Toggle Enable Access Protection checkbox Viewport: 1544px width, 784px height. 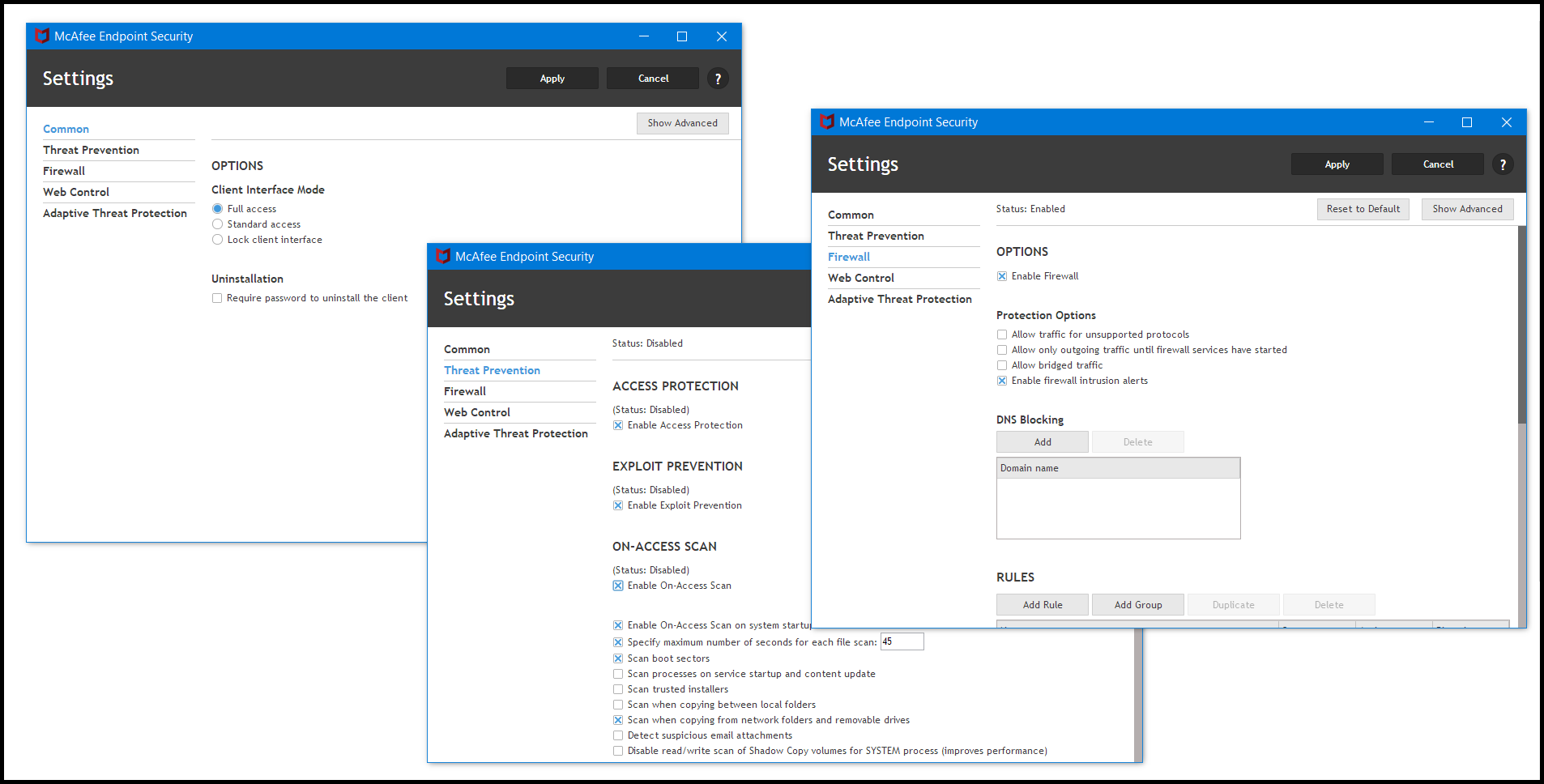click(x=618, y=425)
